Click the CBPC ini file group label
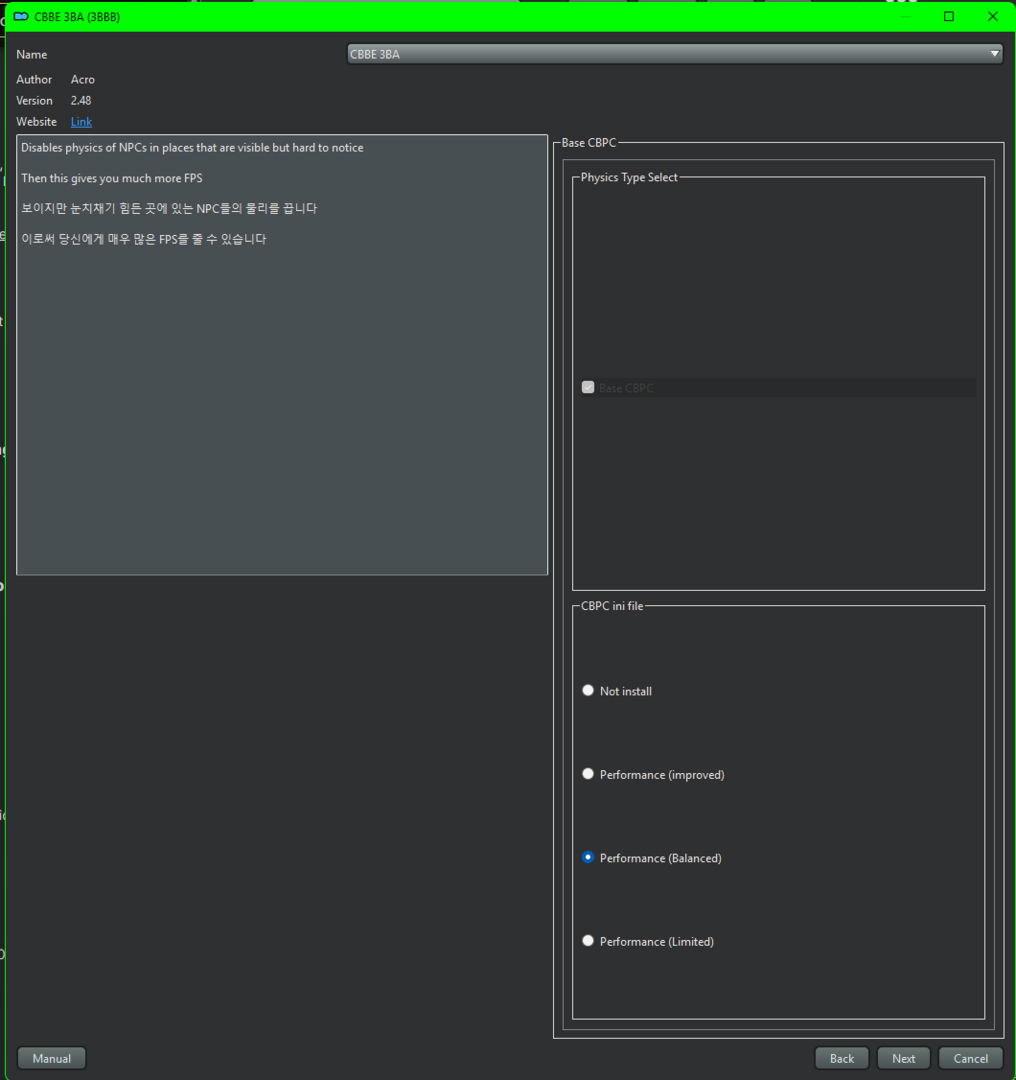 point(612,606)
